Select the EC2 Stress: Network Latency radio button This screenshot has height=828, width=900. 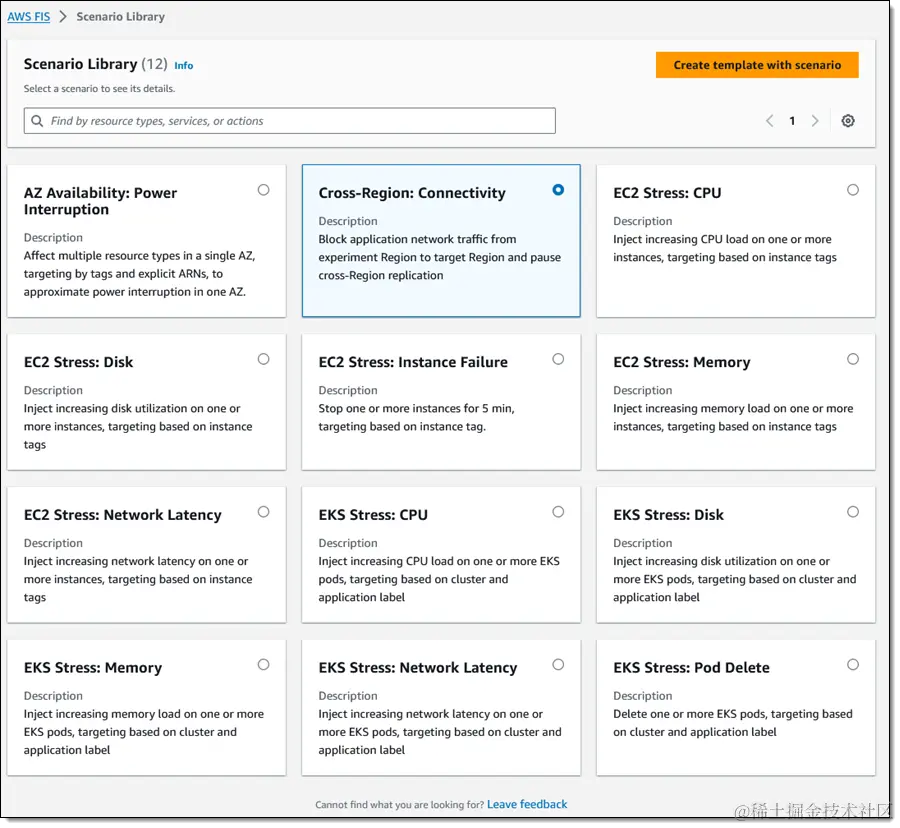[x=265, y=514]
